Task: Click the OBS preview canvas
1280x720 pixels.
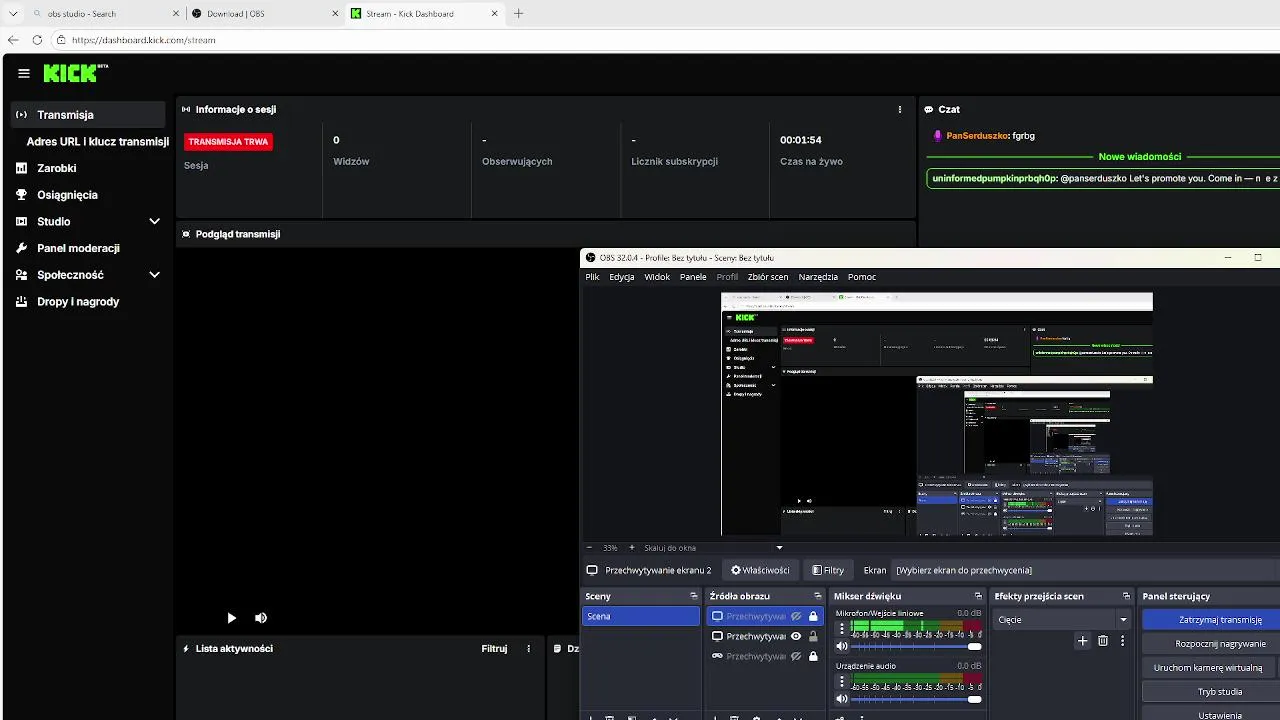Action: click(937, 414)
